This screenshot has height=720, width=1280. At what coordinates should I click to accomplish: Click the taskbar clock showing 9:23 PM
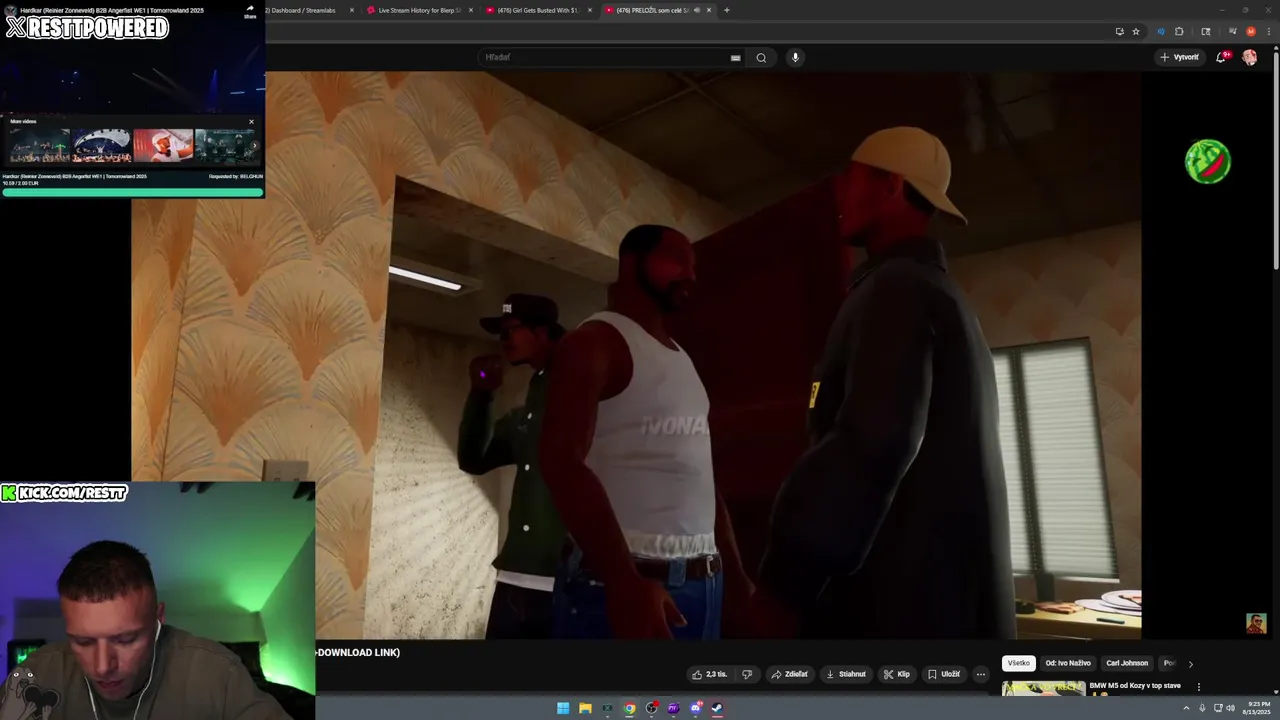coord(1258,708)
